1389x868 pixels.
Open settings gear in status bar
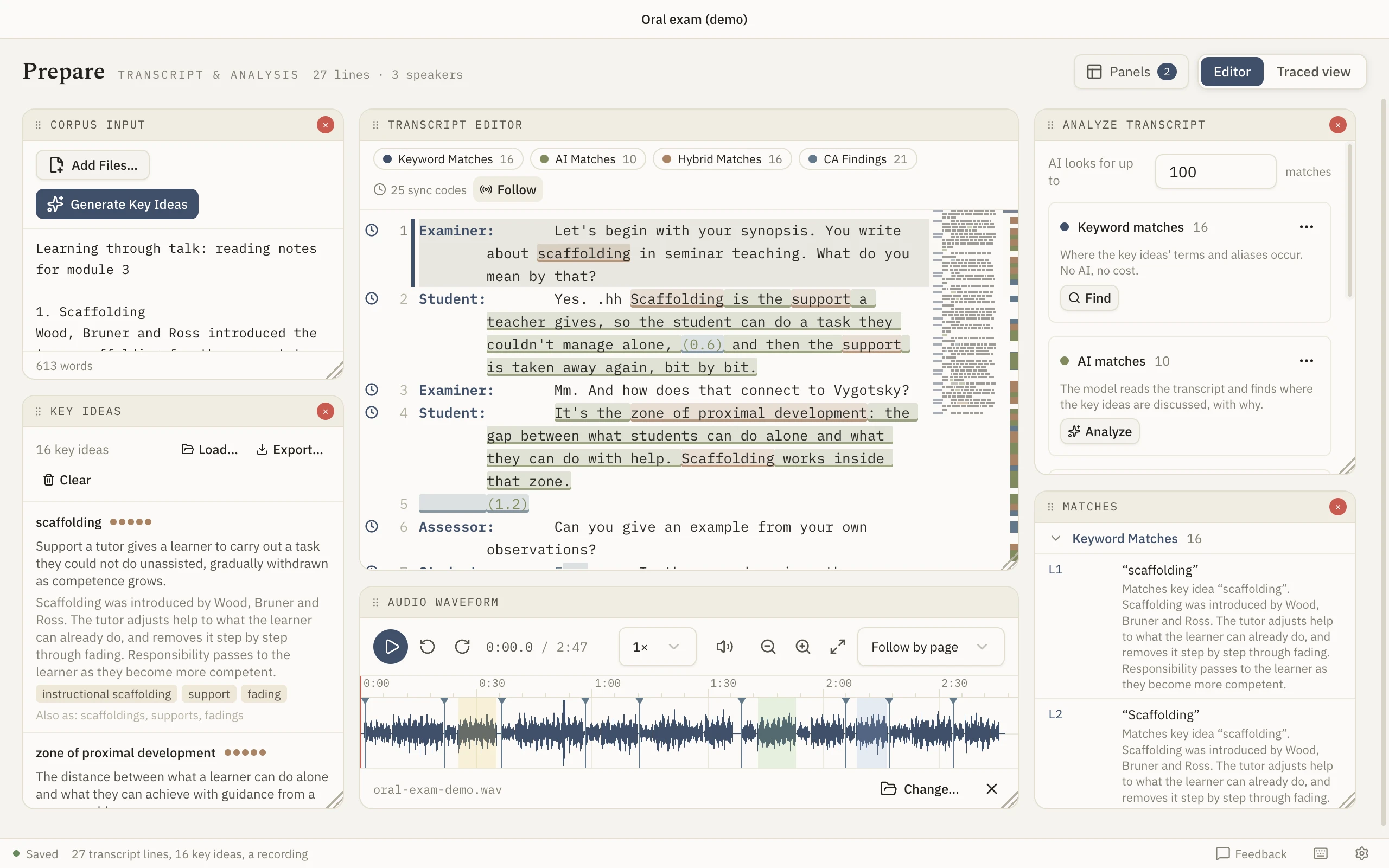1362,854
